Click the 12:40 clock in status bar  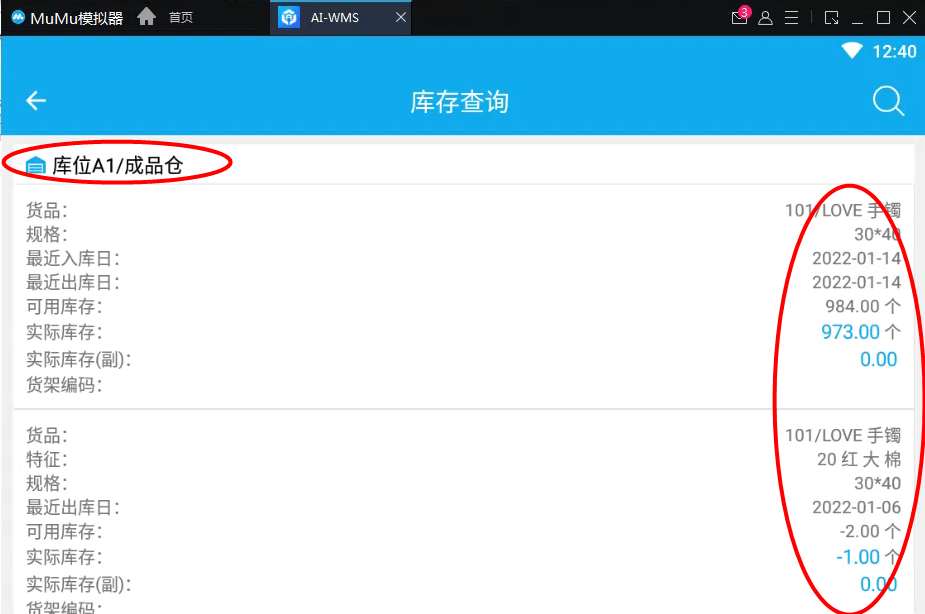point(894,52)
